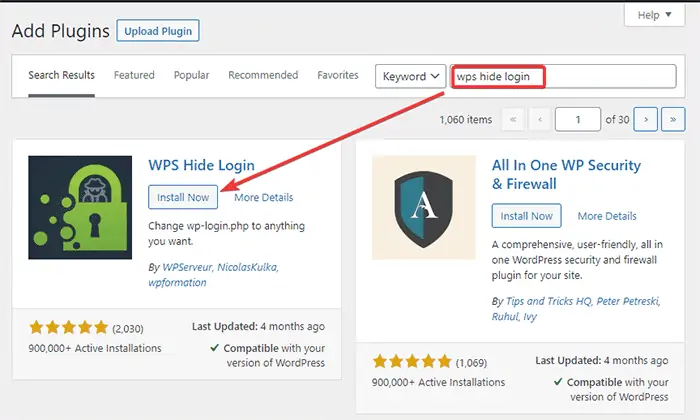
Task: Open the Help dropdown
Action: [654, 15]
